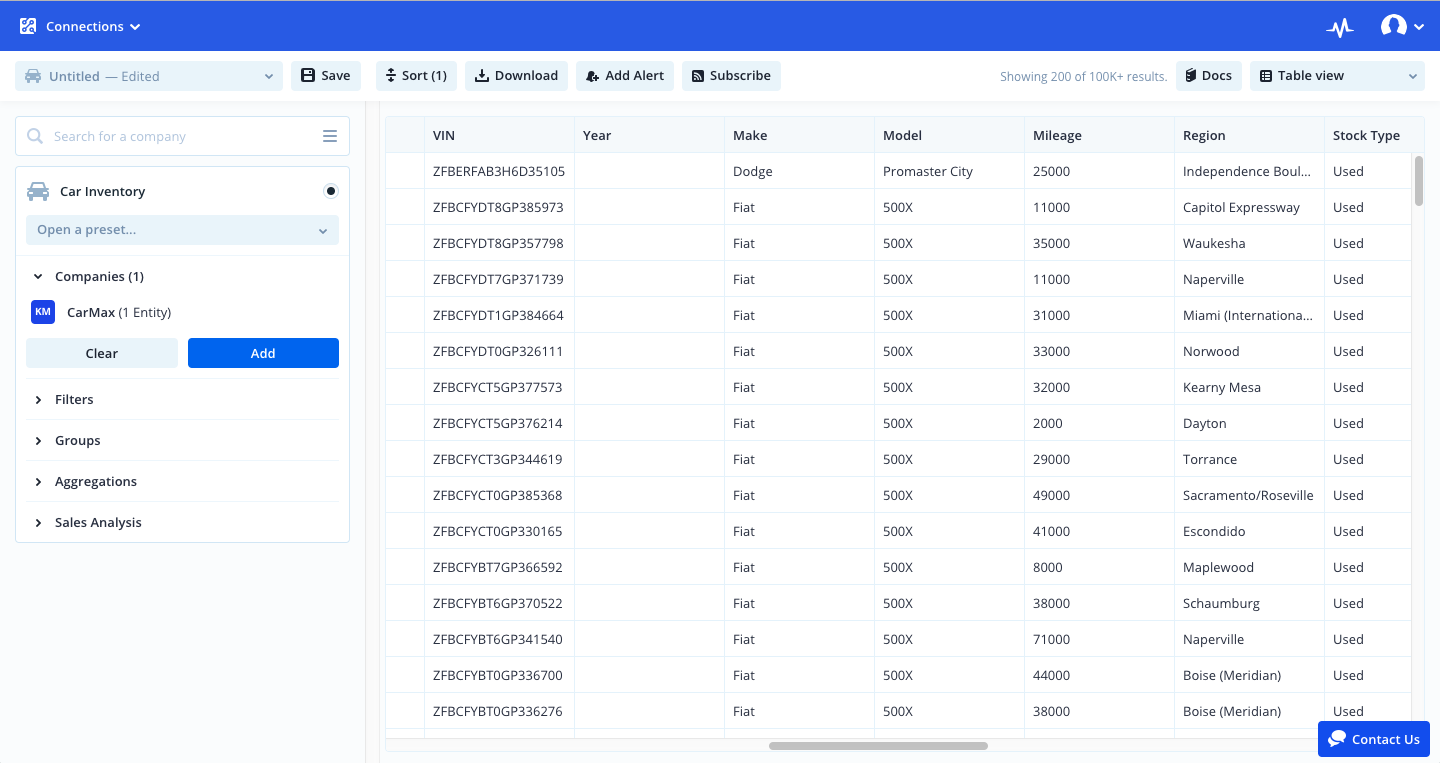Click the app logo icon beside Connections

[27, 26]
